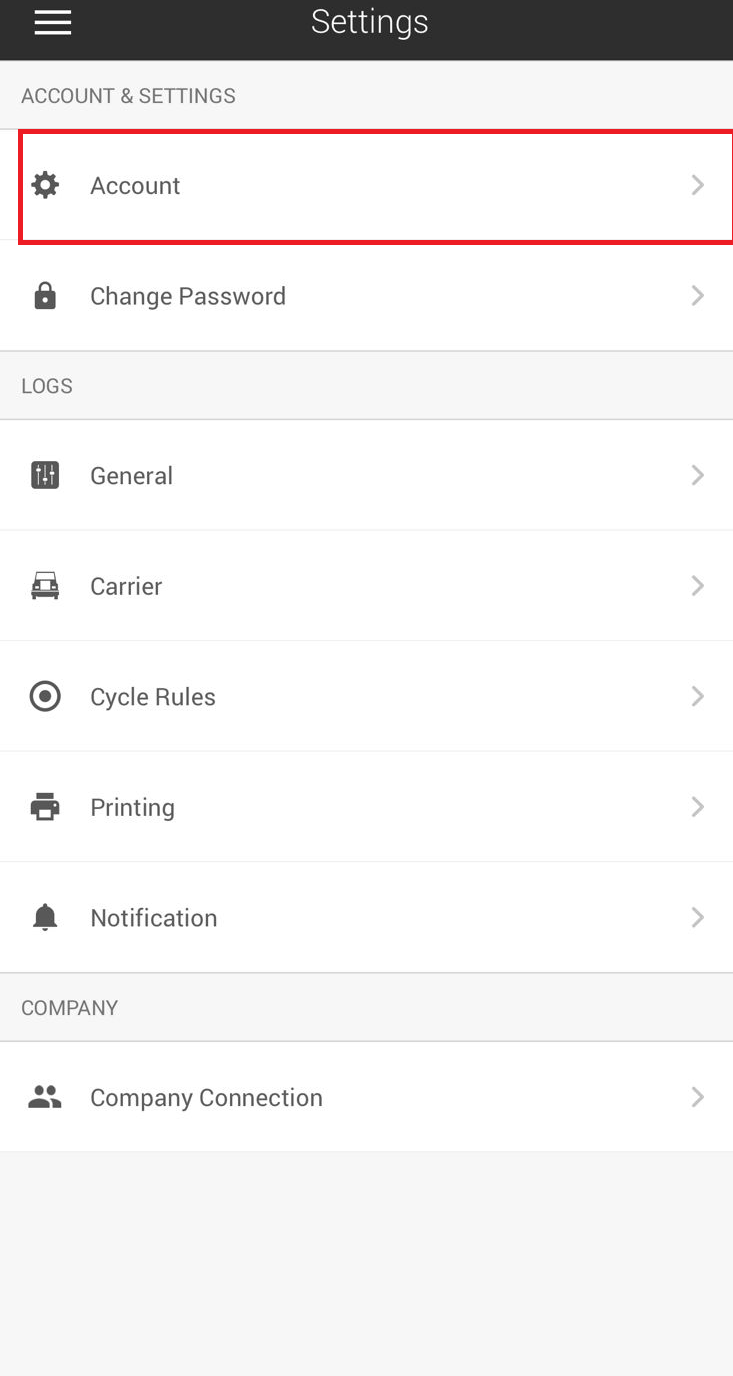Image resolution: width=733 pixels, height=1376 pixels.
Task: Tap the Account gear icon
Action: [x=45, y=185]
